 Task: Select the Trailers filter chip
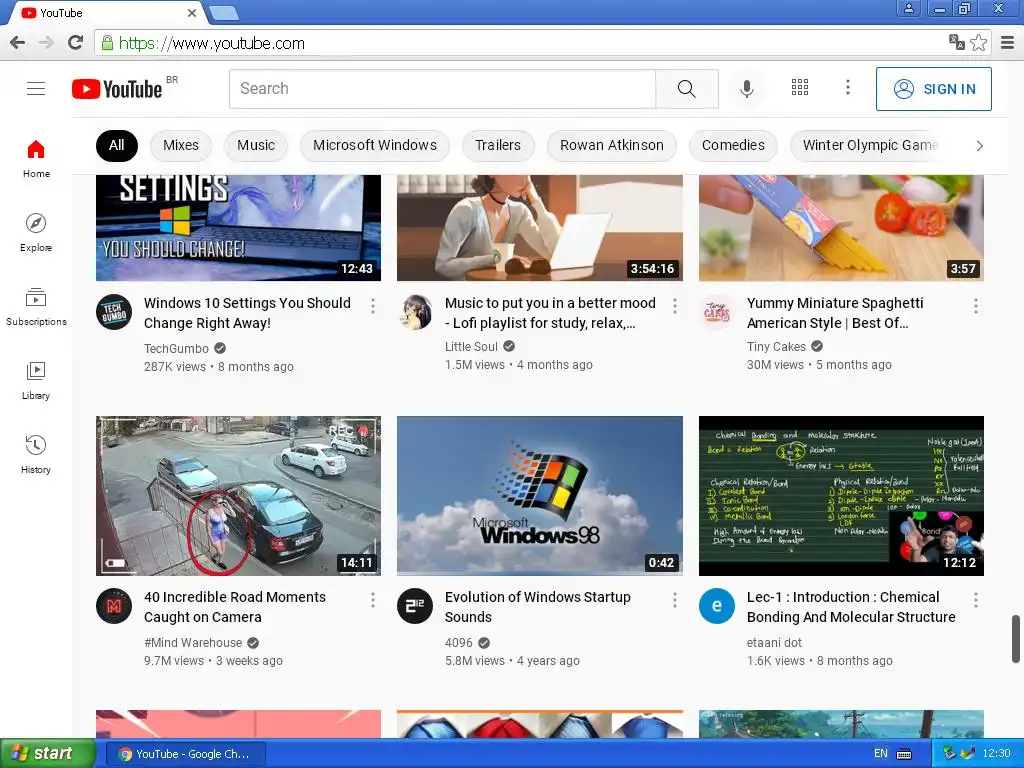[x=498, y=145]
